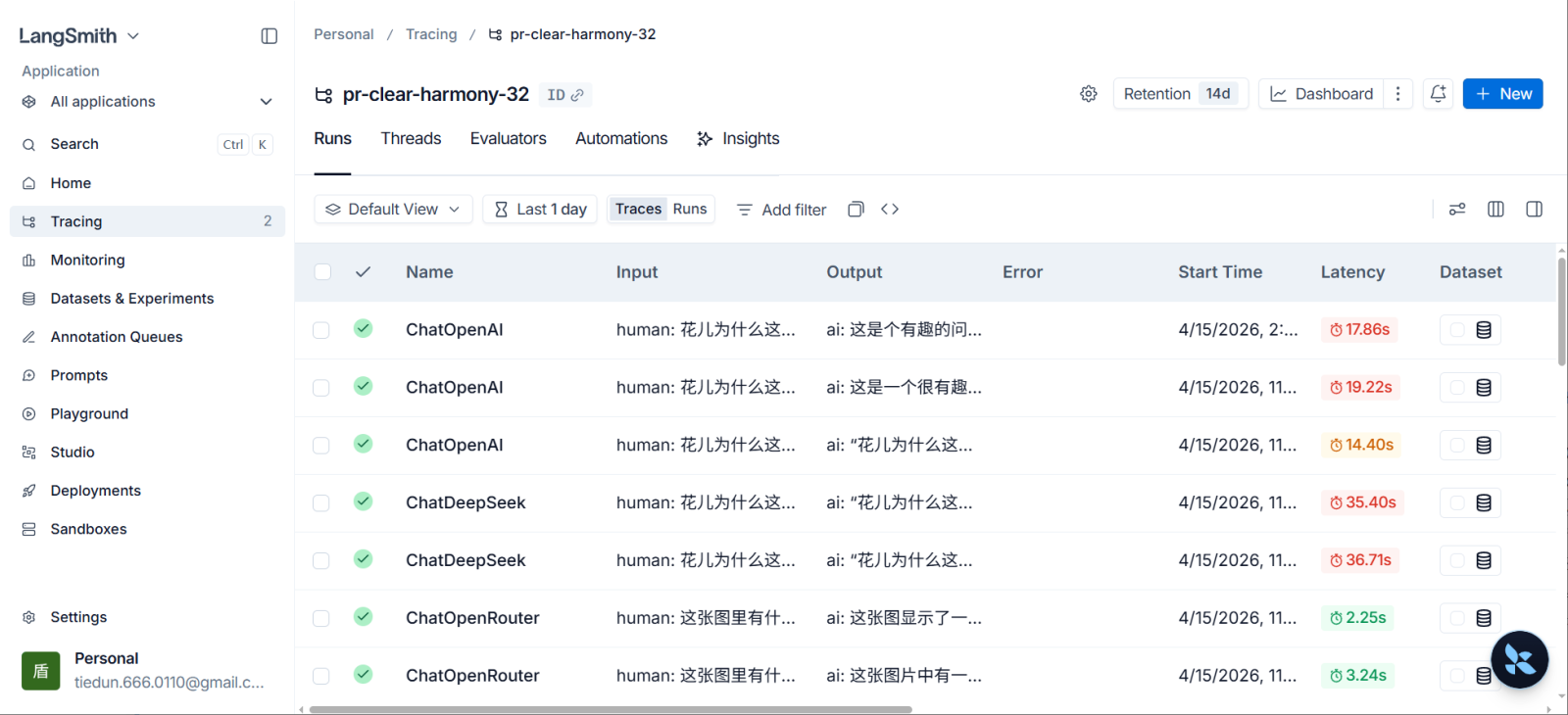Click the database icon in the 2.25s row
The width and height of the screenshot is (1568, 715).
(x=1484, y=619)
